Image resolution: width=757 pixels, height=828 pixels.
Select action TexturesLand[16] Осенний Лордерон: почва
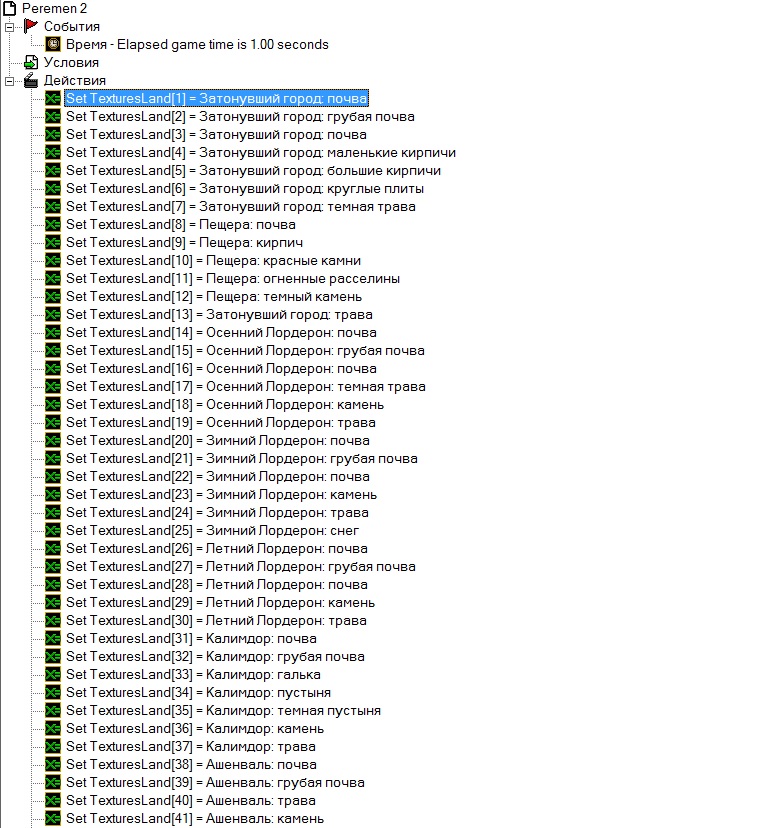(221, 369)
